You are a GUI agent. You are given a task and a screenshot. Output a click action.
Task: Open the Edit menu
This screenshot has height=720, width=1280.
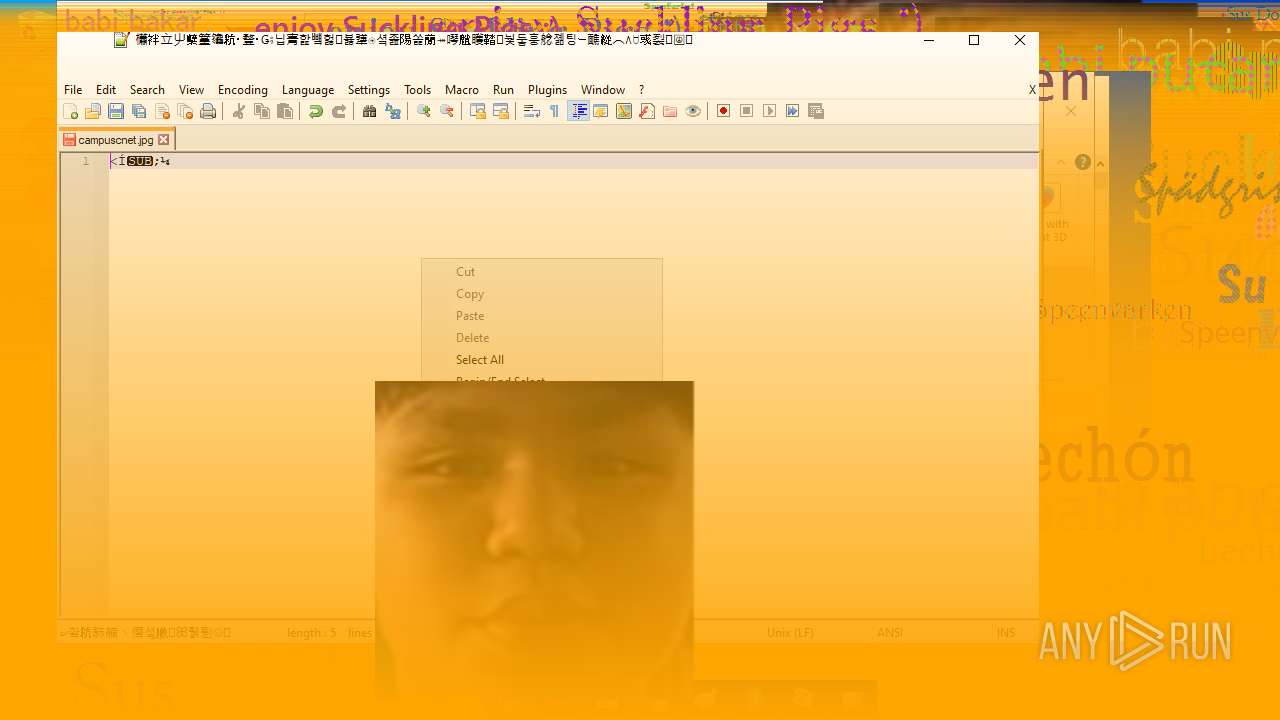coord(106,90)
